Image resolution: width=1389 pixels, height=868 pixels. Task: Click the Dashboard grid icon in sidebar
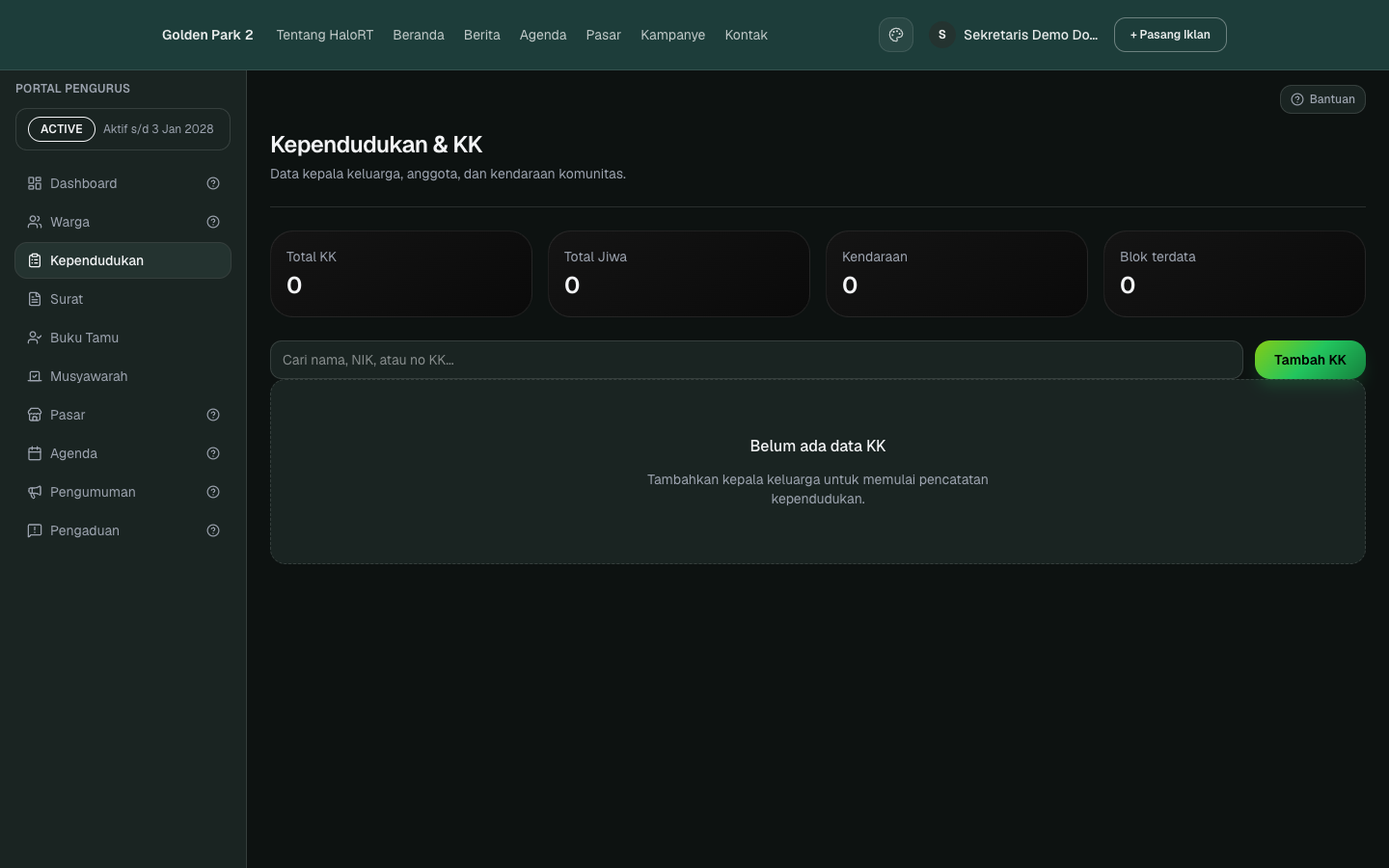(35, 183)
